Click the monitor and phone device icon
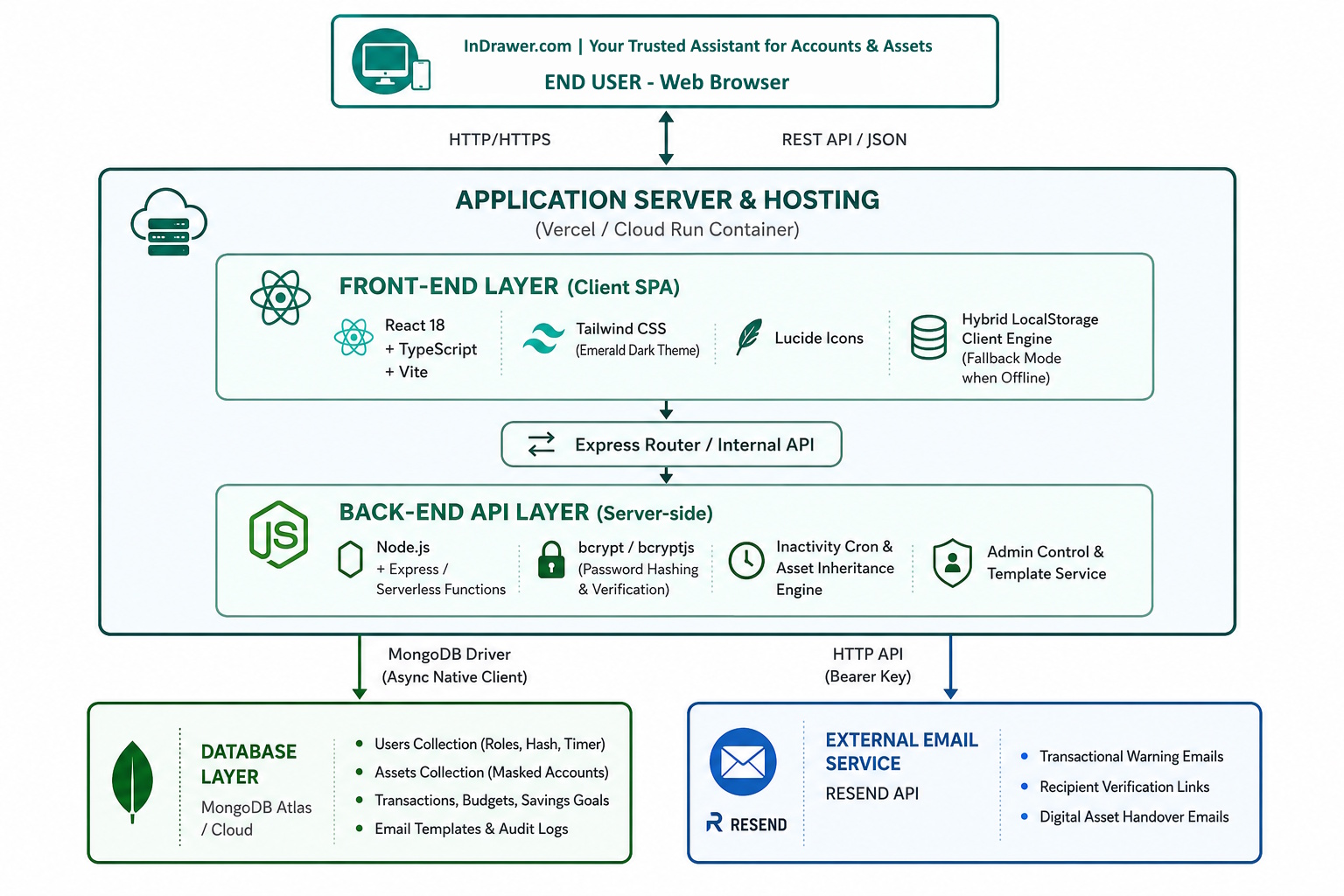The image size is (1344, 896). [390, 61]
